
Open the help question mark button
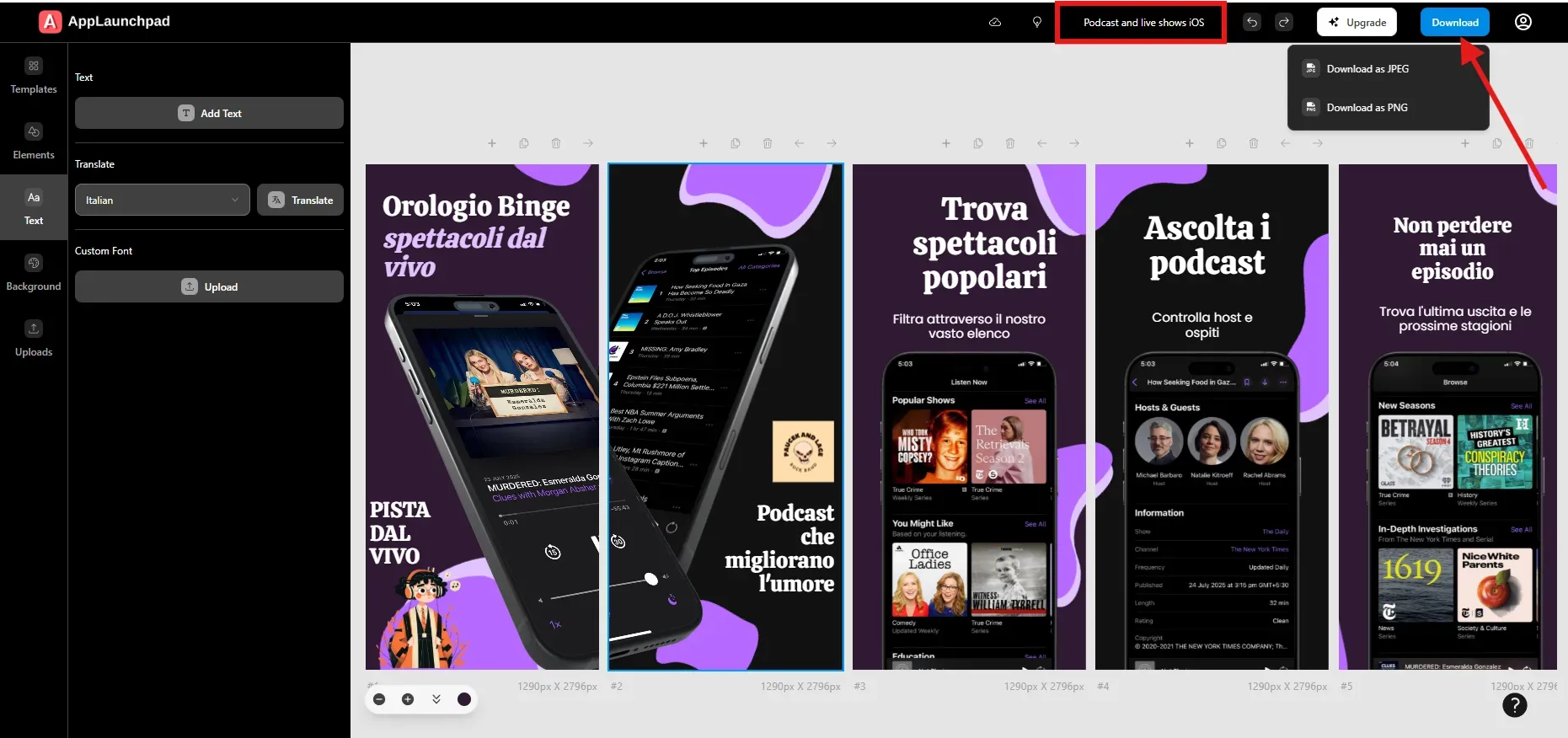[1514, 705]
